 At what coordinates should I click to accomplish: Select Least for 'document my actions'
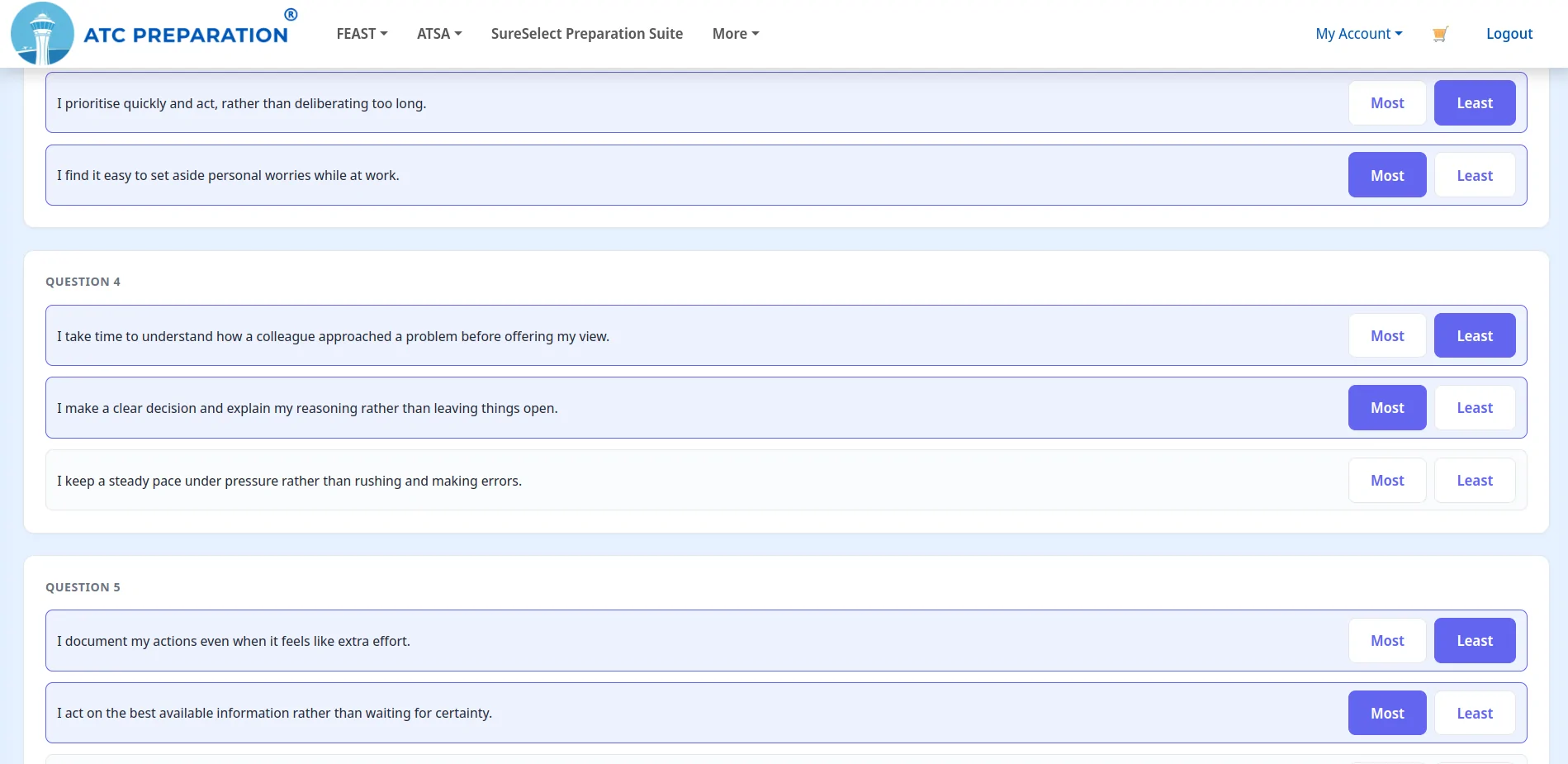1475,641
